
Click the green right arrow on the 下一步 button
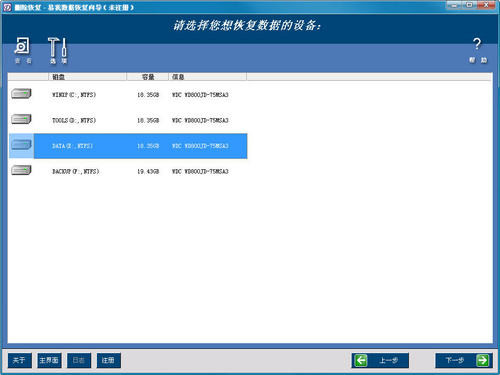[x=483, y=360]
